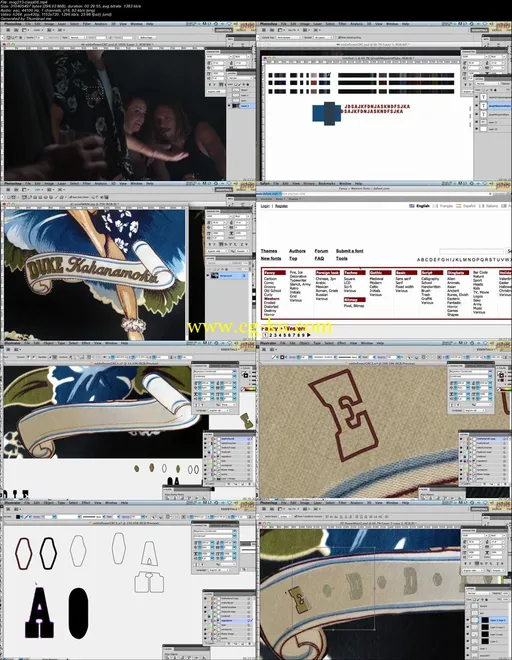Viewport: 512px width, 660px height.
Task: Click Layers panel trash icon in scroll-banner frame
Action: (248, 484)
